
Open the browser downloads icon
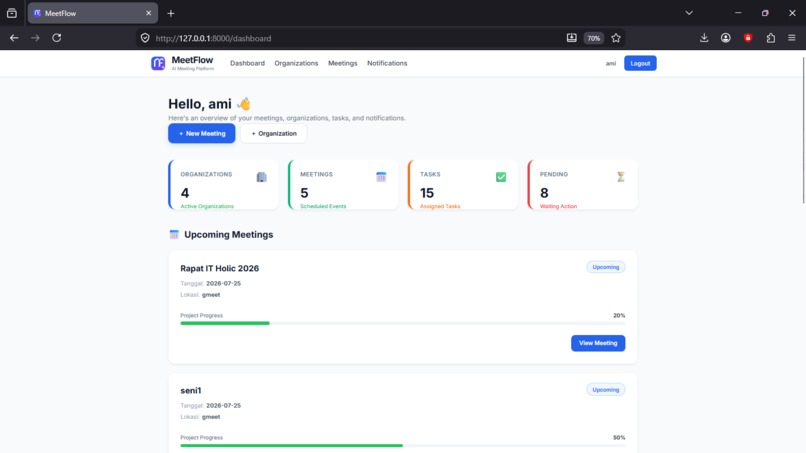click(x=704, y=38)
